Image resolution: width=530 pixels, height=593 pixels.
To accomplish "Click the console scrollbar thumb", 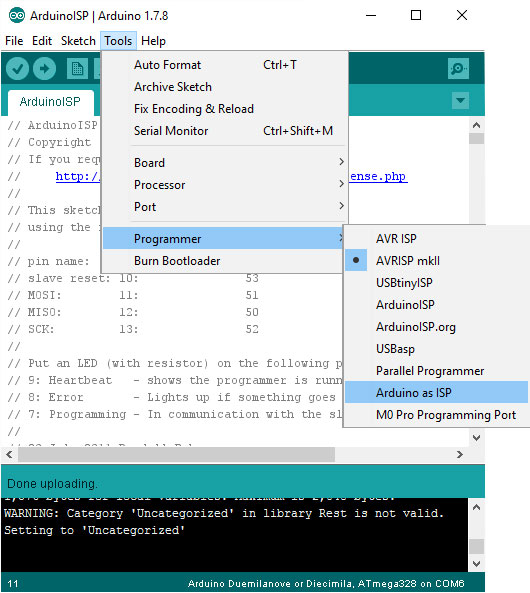I will pyautogui.click(x=476, y=546).
